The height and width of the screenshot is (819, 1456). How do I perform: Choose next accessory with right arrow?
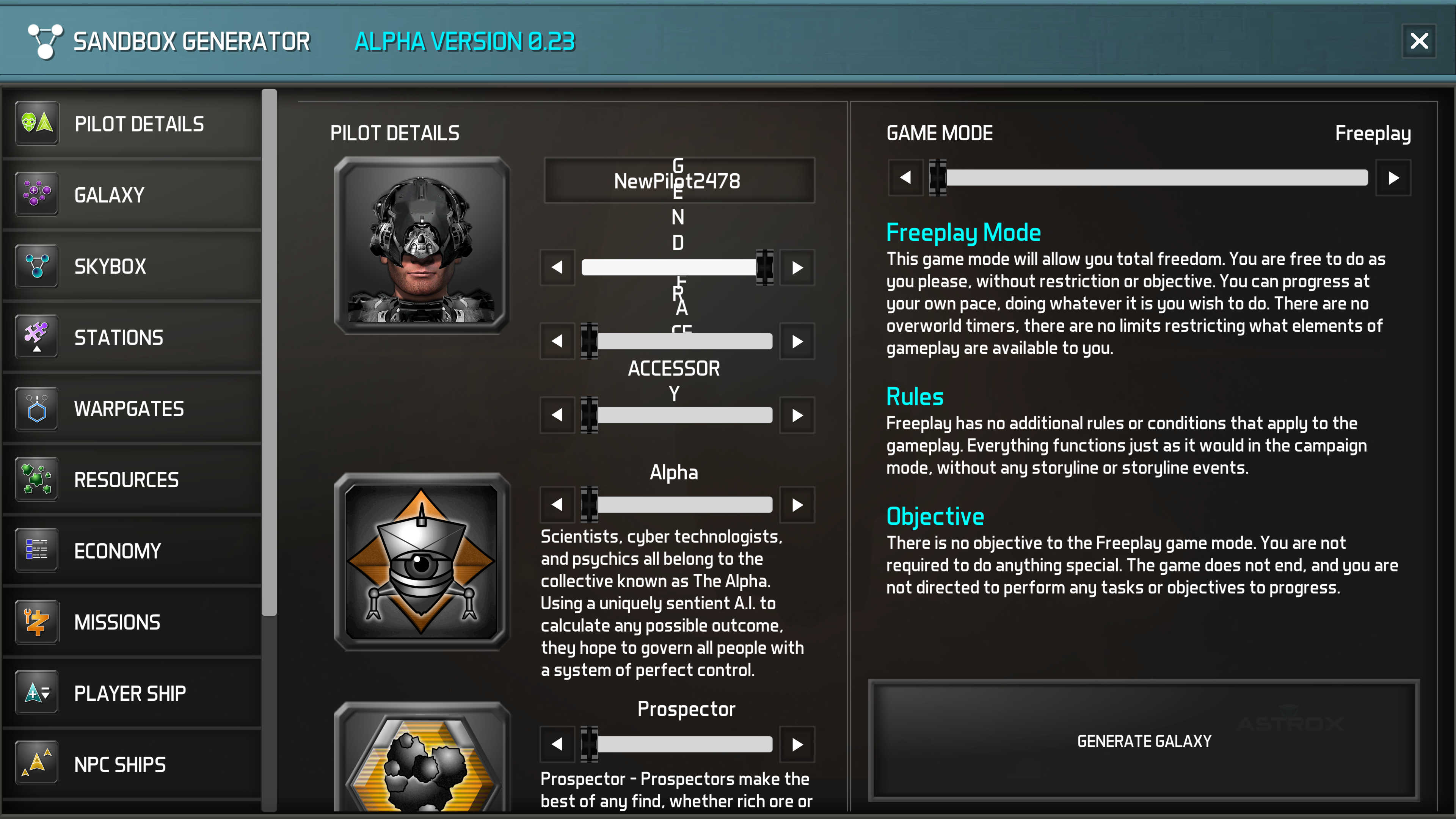coord(797,416)
